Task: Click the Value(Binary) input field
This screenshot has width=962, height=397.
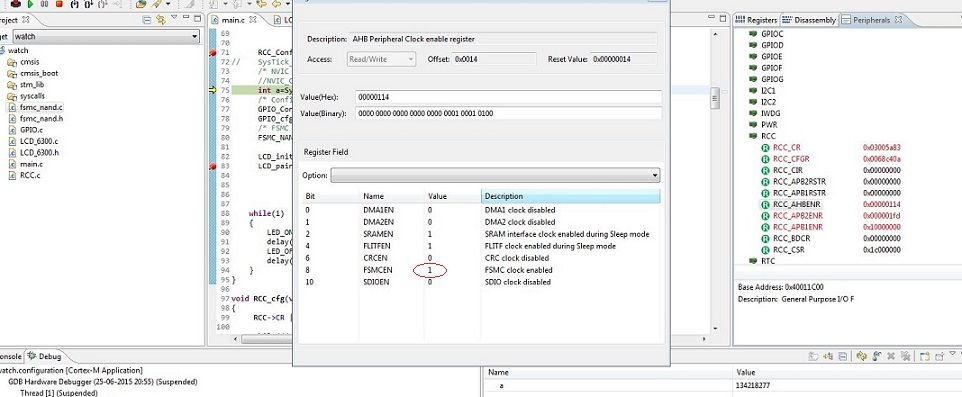Action: pyautogui.click(x=508, y=114)
